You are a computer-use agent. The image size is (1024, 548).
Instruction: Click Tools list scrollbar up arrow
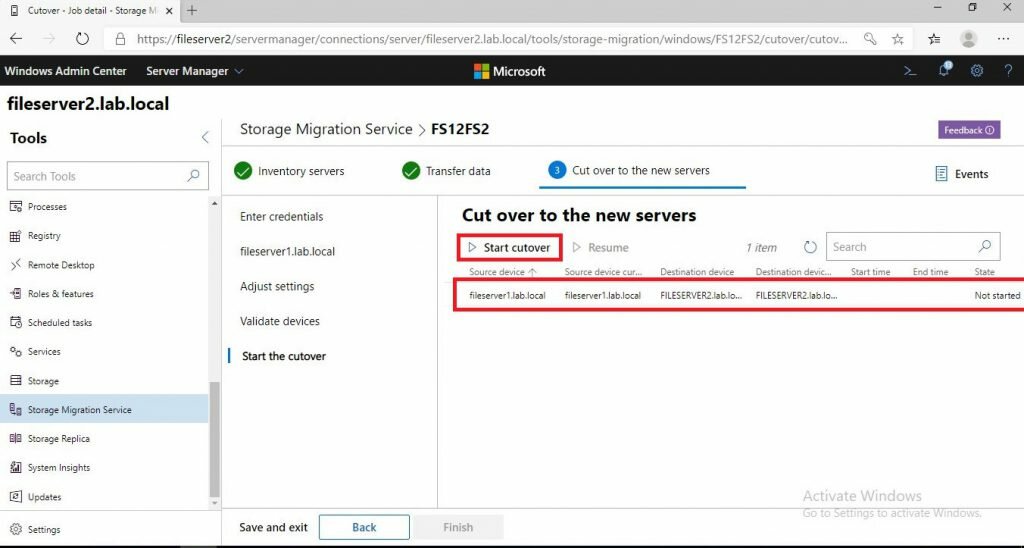215,204
